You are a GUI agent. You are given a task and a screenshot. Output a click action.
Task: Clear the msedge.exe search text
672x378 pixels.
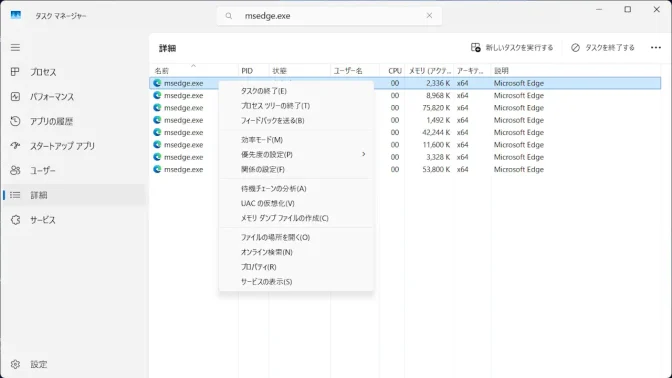(429, 15)
